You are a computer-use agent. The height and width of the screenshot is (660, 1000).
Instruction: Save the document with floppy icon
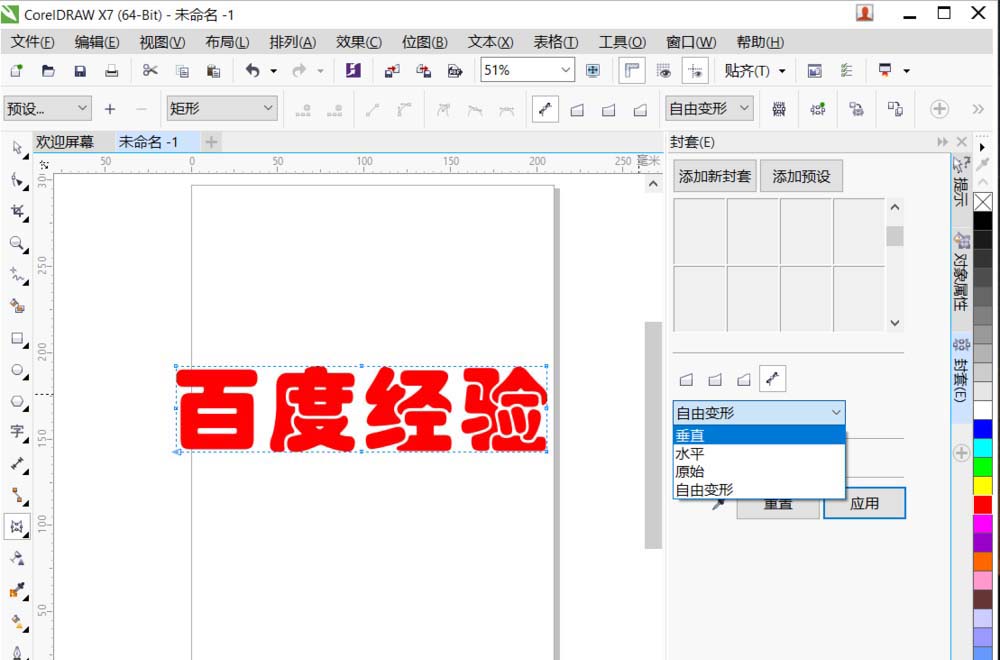click(80, 71)
